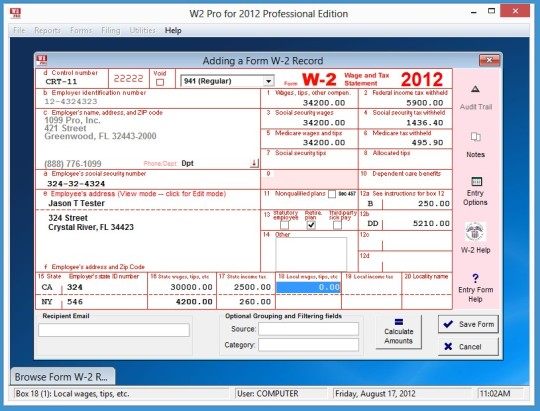Image resolution: width=540 pixels, height=411 pixels.
Task: Open W-2 Help seal icon
Action: [x=475, y=232]
